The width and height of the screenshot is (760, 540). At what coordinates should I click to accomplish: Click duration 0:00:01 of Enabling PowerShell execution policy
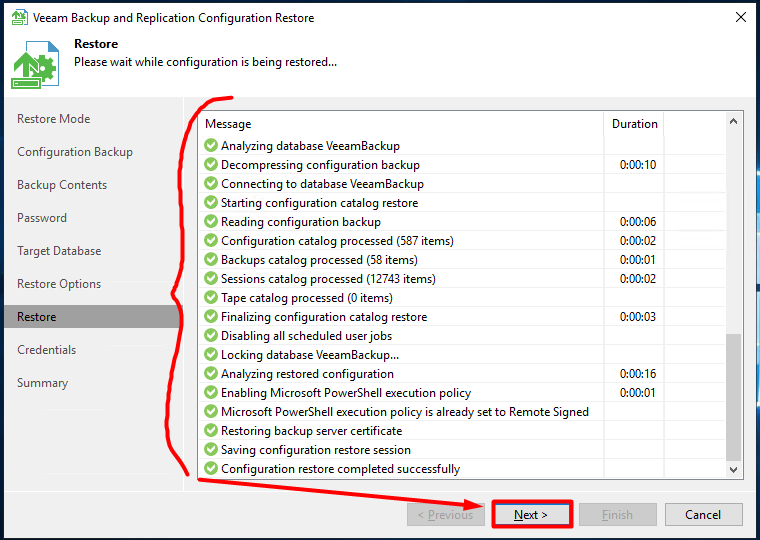pyautogui.click(x=638, y=393)
